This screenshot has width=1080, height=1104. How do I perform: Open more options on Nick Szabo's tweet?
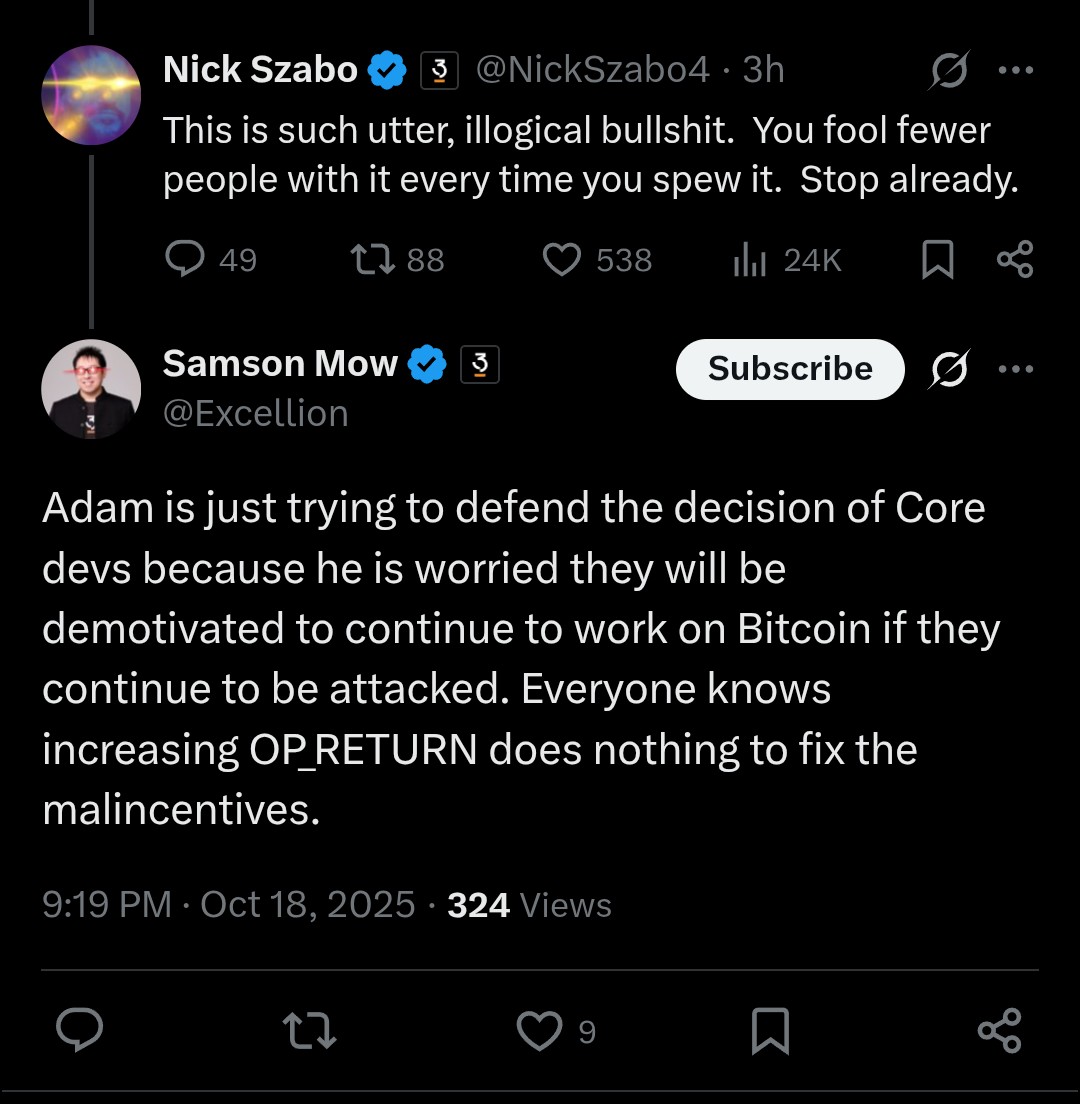(1015, 71)
